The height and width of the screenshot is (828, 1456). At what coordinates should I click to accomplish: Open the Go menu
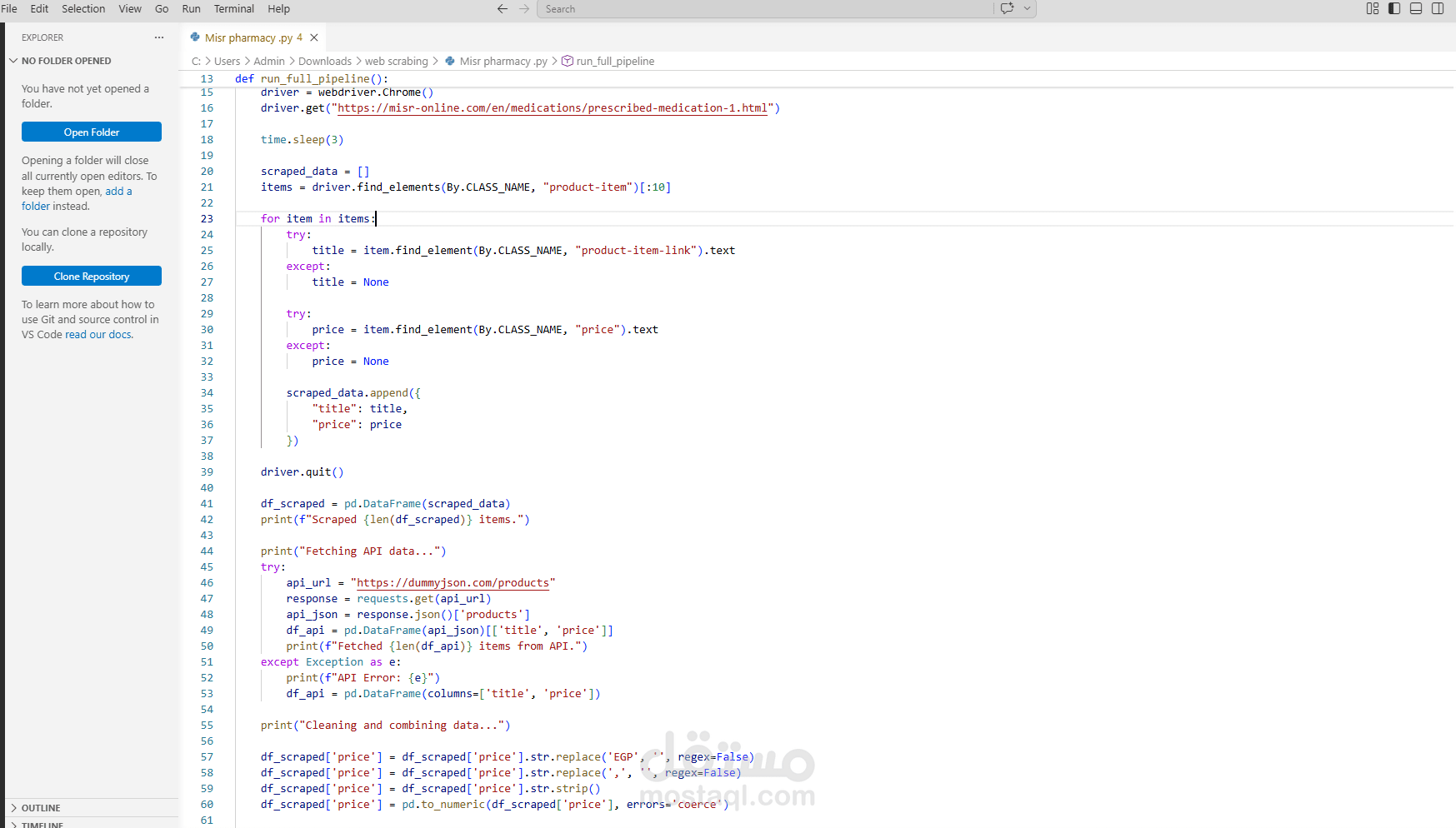click(x=162, y=8)
